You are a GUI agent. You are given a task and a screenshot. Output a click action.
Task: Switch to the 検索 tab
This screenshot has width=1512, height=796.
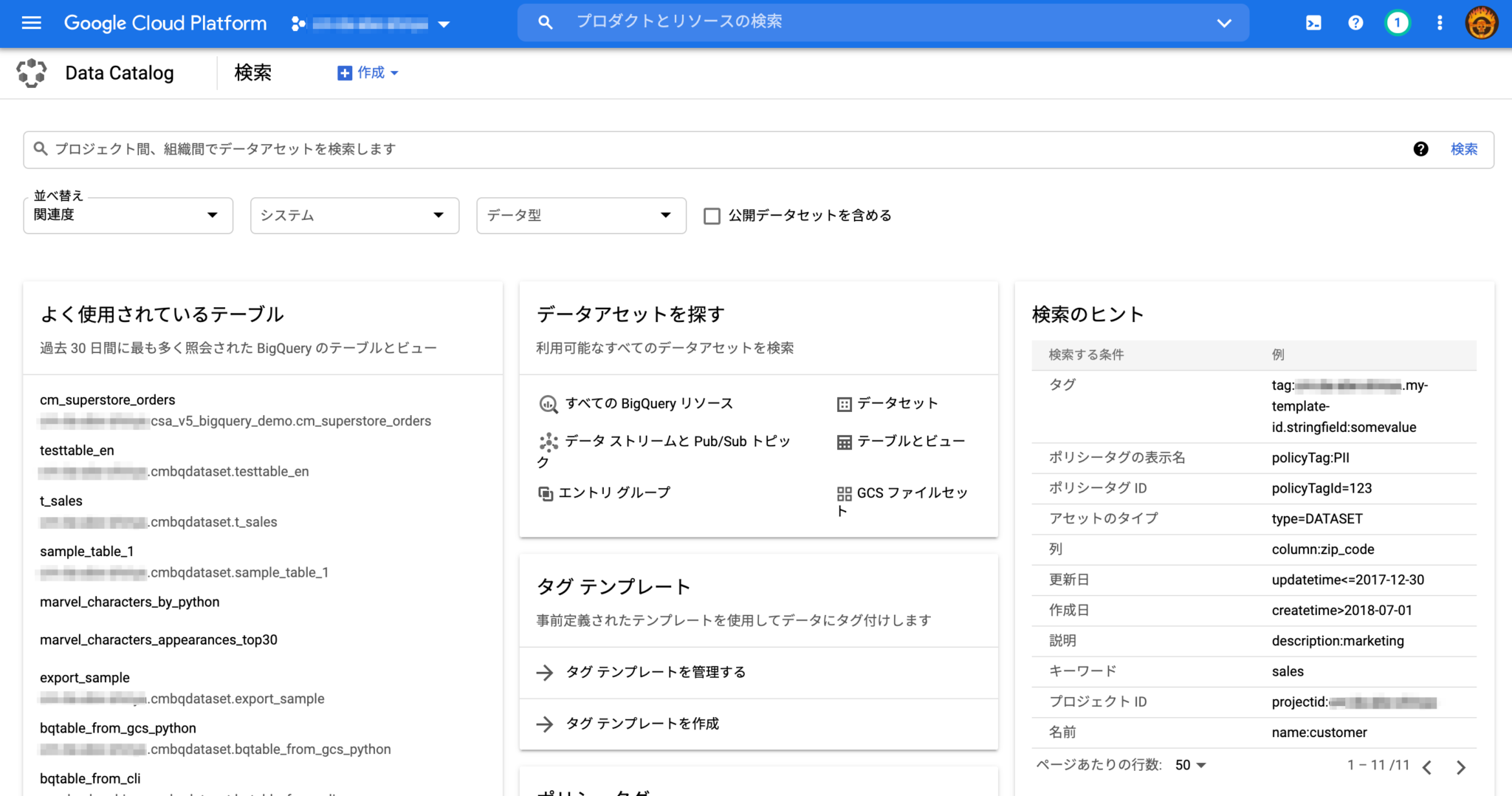(x=252, y=72)
